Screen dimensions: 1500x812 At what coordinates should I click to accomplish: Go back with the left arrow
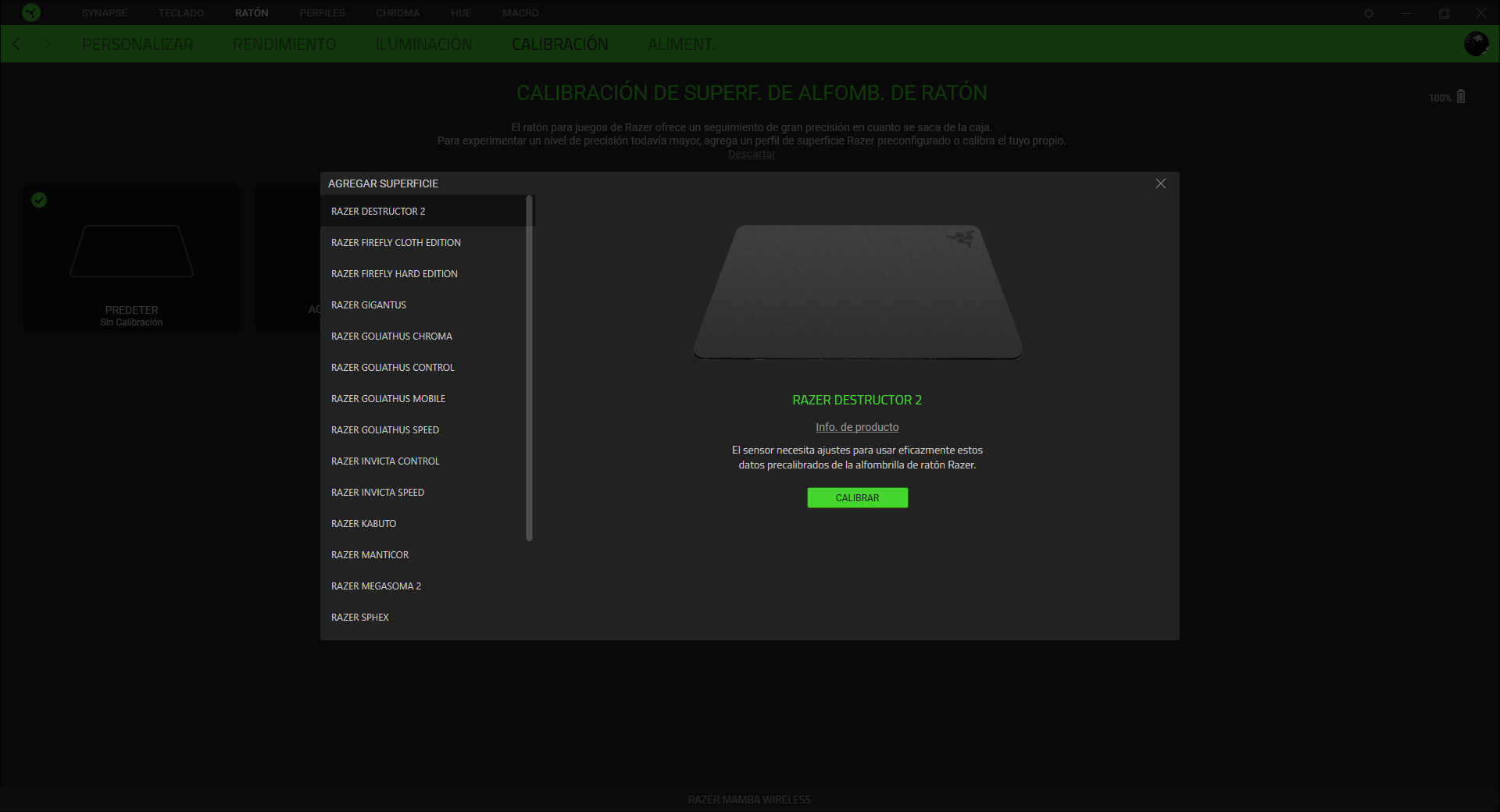tap(17, 44)
